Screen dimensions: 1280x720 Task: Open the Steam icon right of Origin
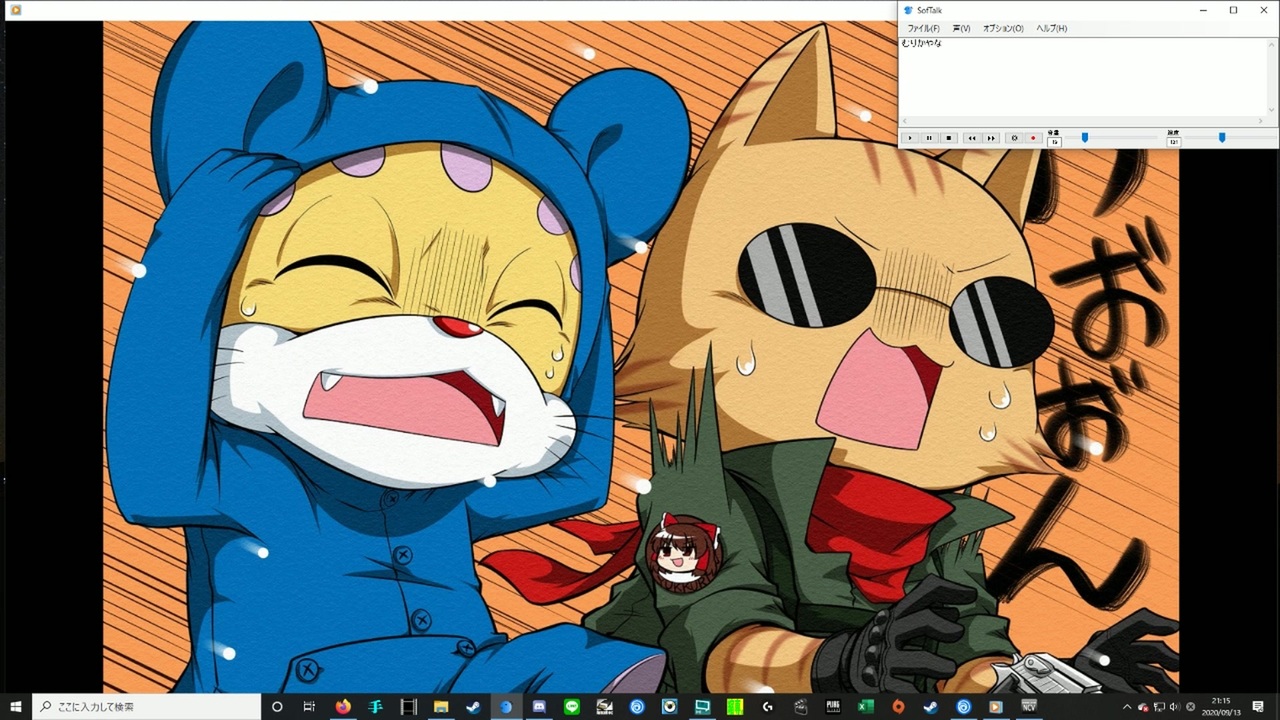click(x=931, y=707)
